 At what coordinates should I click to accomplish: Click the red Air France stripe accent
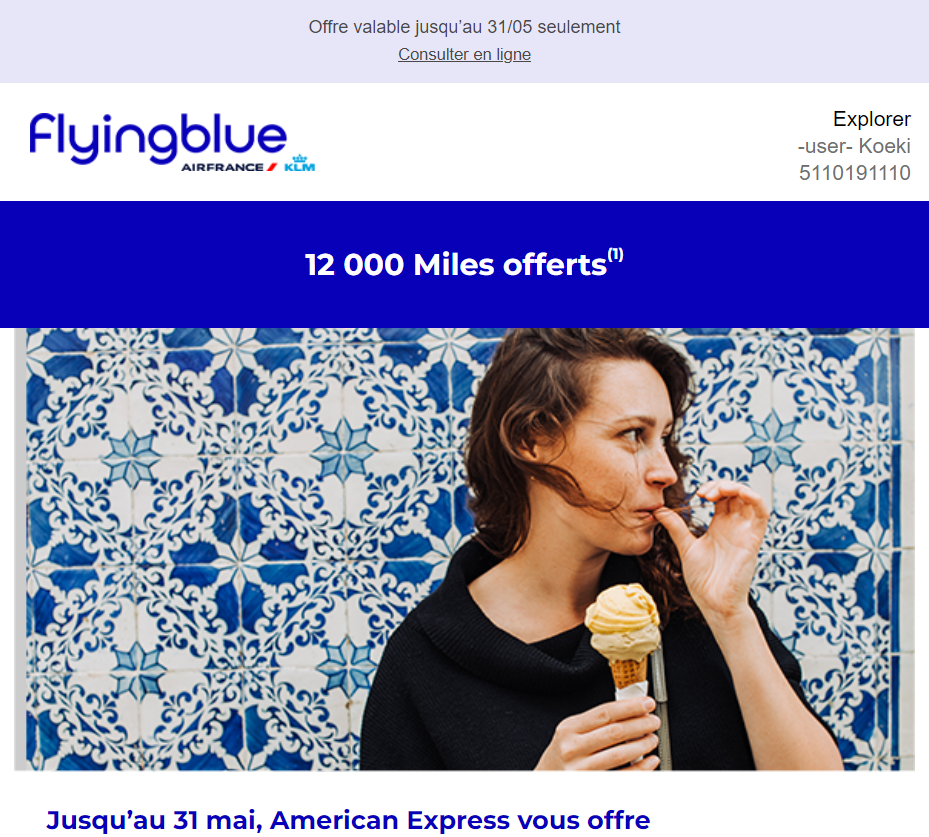[272, 167]
